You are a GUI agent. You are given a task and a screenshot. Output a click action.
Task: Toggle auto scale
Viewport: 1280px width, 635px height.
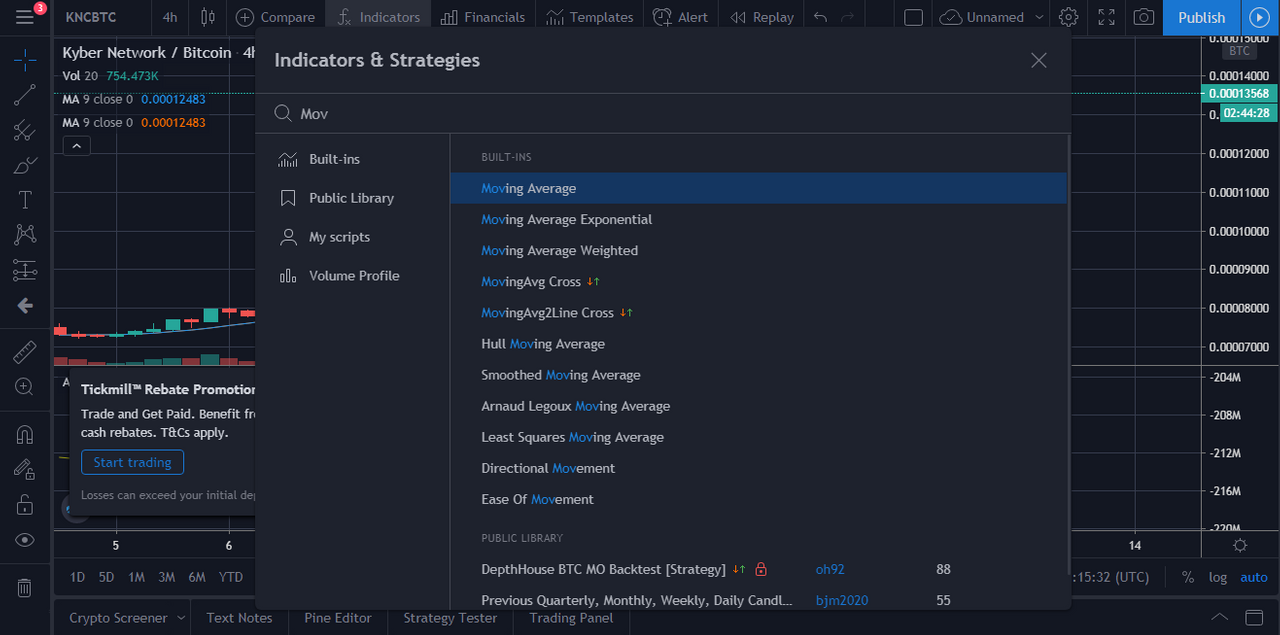tap(1254, 577)
